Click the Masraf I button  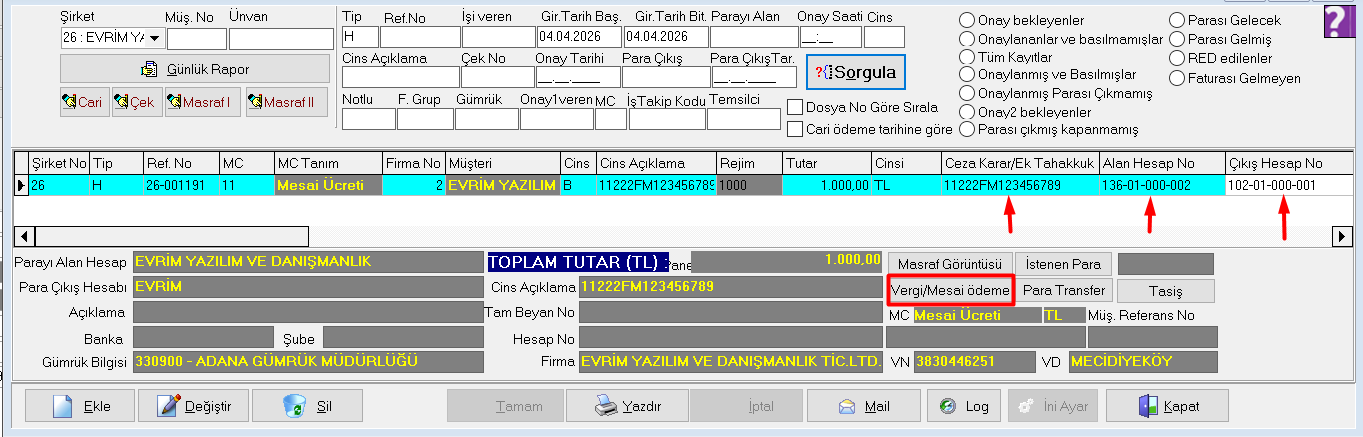203,102
